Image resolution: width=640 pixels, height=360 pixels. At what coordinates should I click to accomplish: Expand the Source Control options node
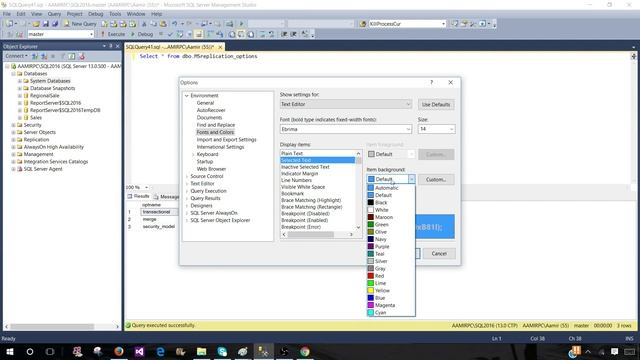[187, 176]
